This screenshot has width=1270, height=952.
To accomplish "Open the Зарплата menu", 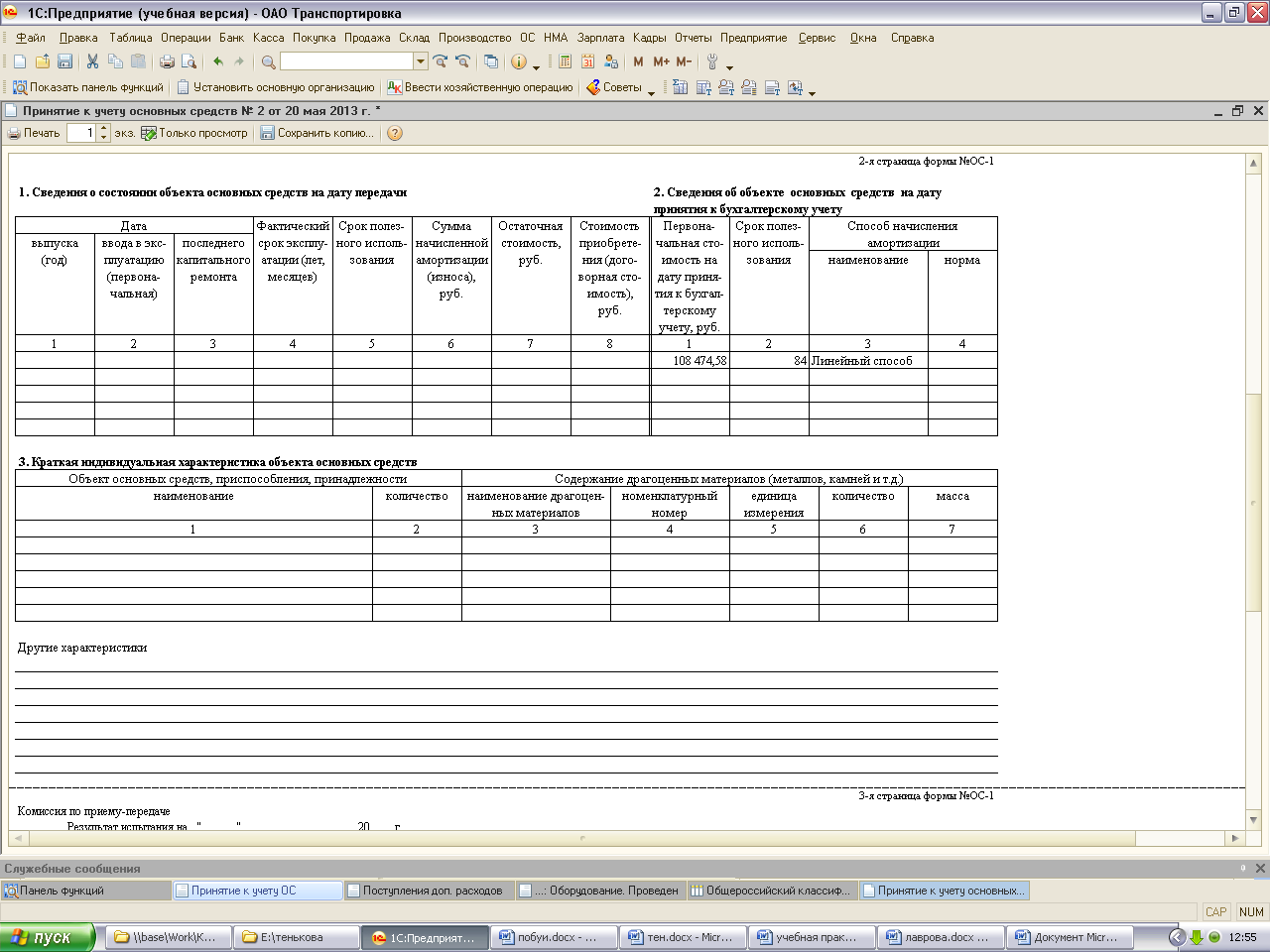I will pos(600,38).
